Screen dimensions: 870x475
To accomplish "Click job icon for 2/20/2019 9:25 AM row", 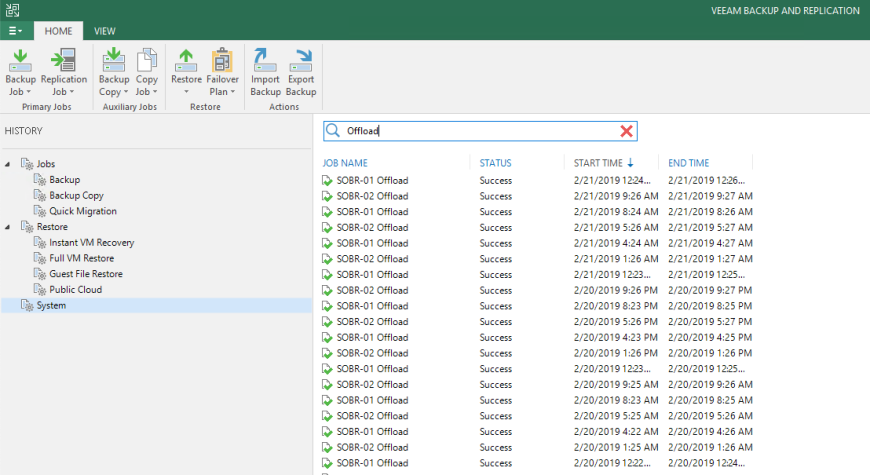I will pyautogui.click(x=327, y=385).
